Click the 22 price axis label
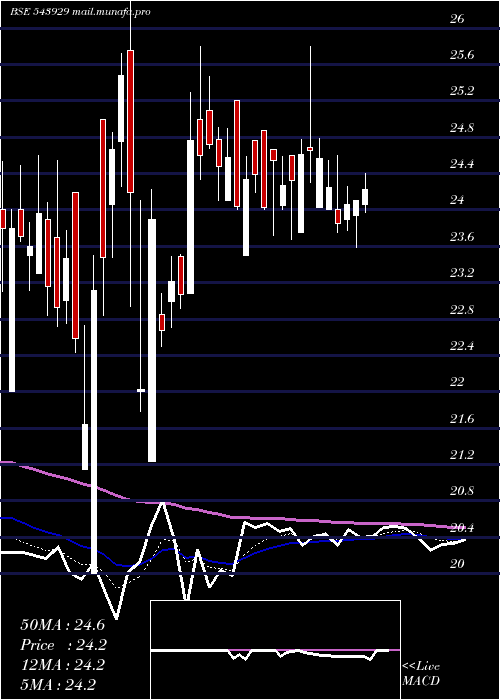This screenshot has height=700, width=500. 457,382
